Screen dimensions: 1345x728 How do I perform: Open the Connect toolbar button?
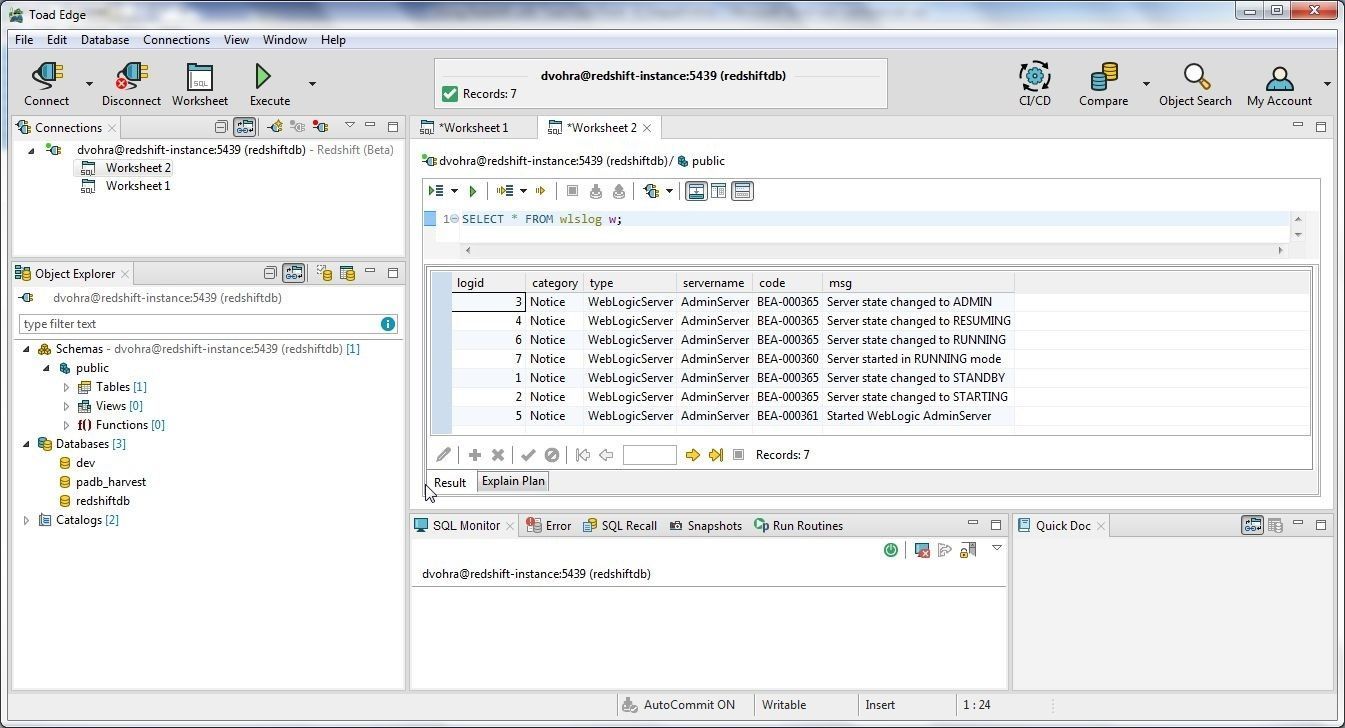47,84
